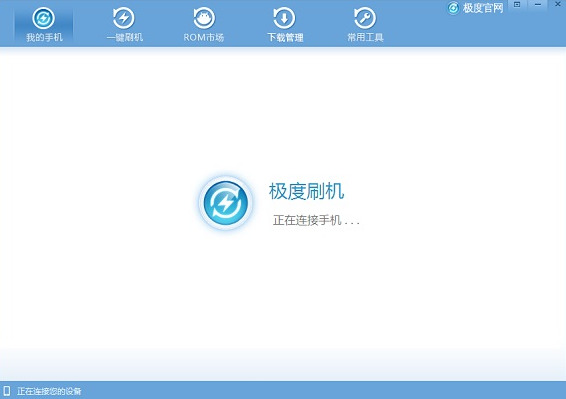Minimize the 极度刷机 window
Viewport: 566px width, 399px height.
click(538, 5)
